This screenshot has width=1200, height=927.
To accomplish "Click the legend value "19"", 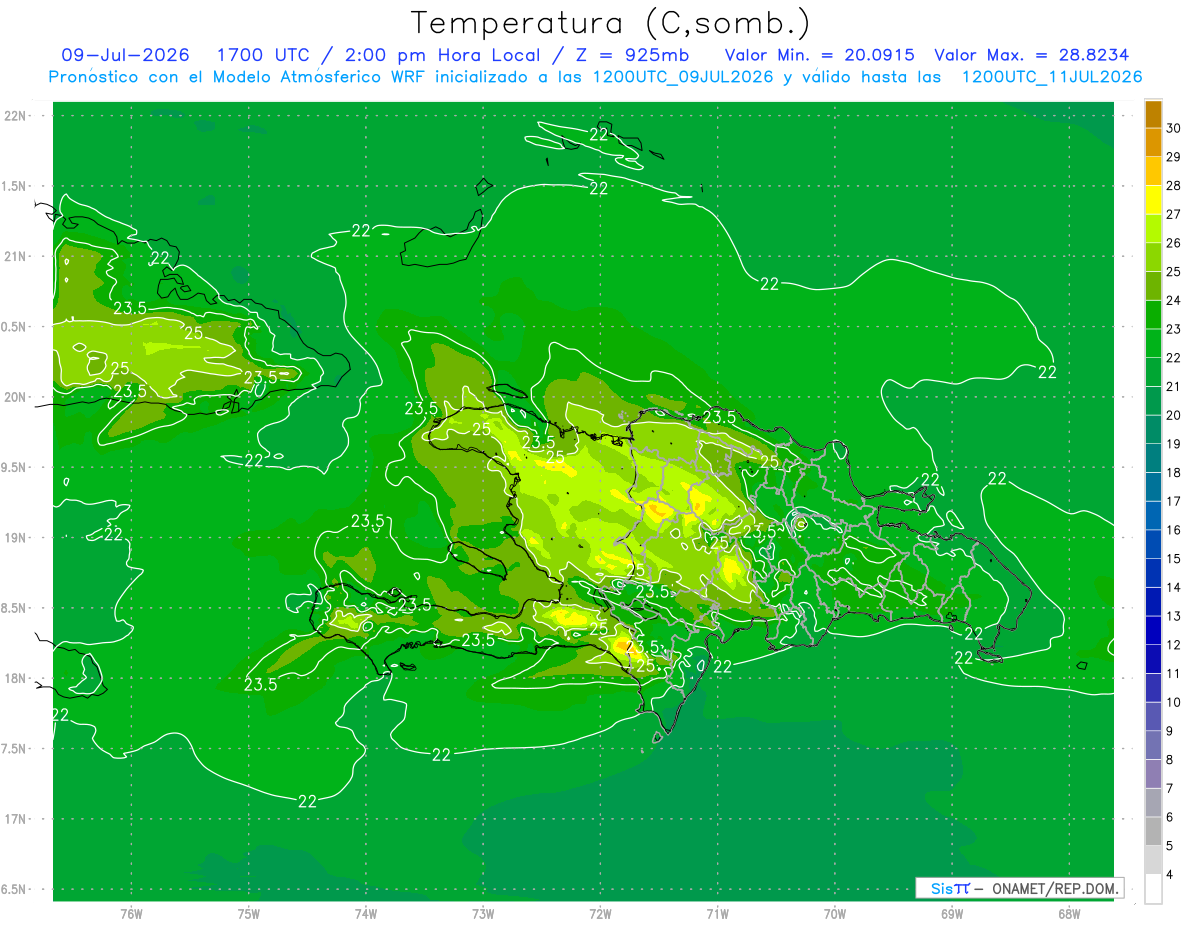I will click(x=1173, y=444).
